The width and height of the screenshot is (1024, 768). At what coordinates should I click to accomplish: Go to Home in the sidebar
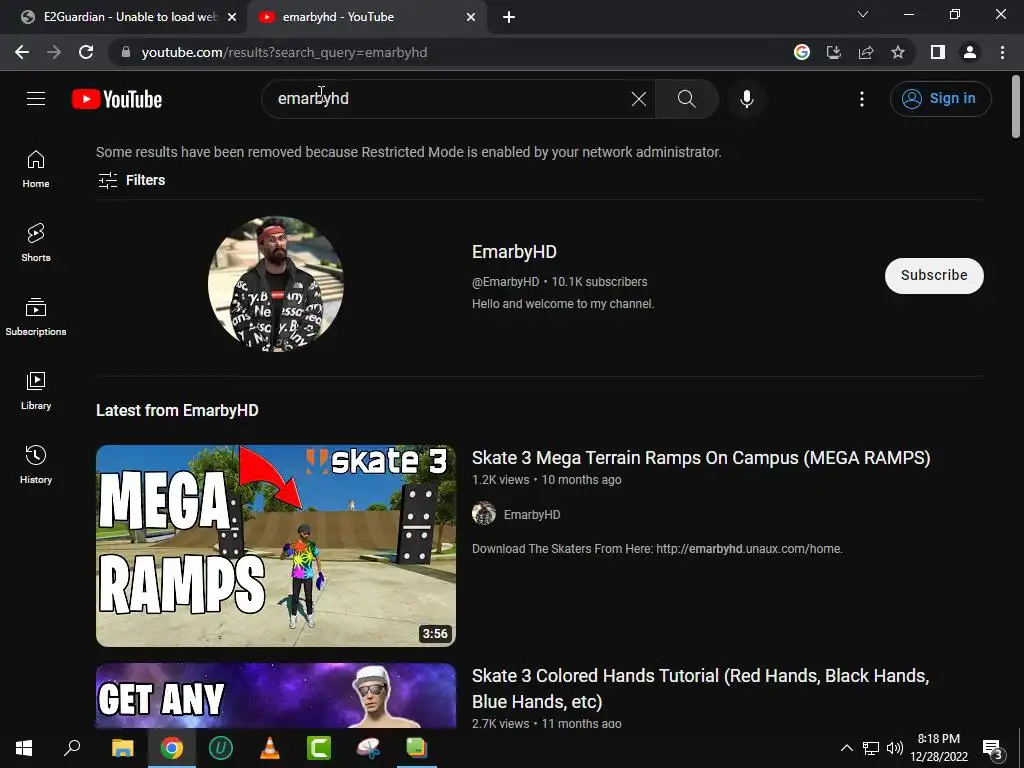[x=36, y=168]
